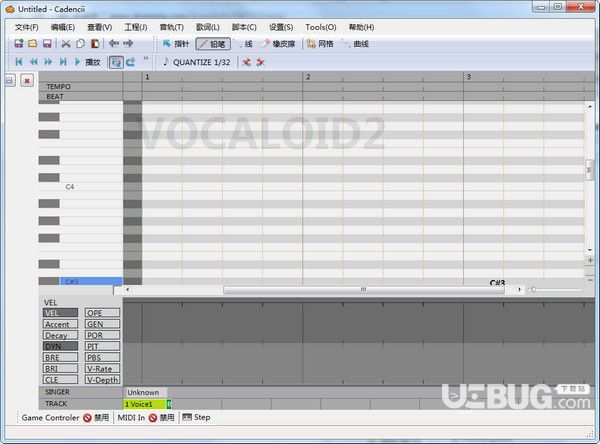The image size is (600, 444).
Task: Select the PBS control curve button
Action: pyautogui.click(x=102, y=357)
